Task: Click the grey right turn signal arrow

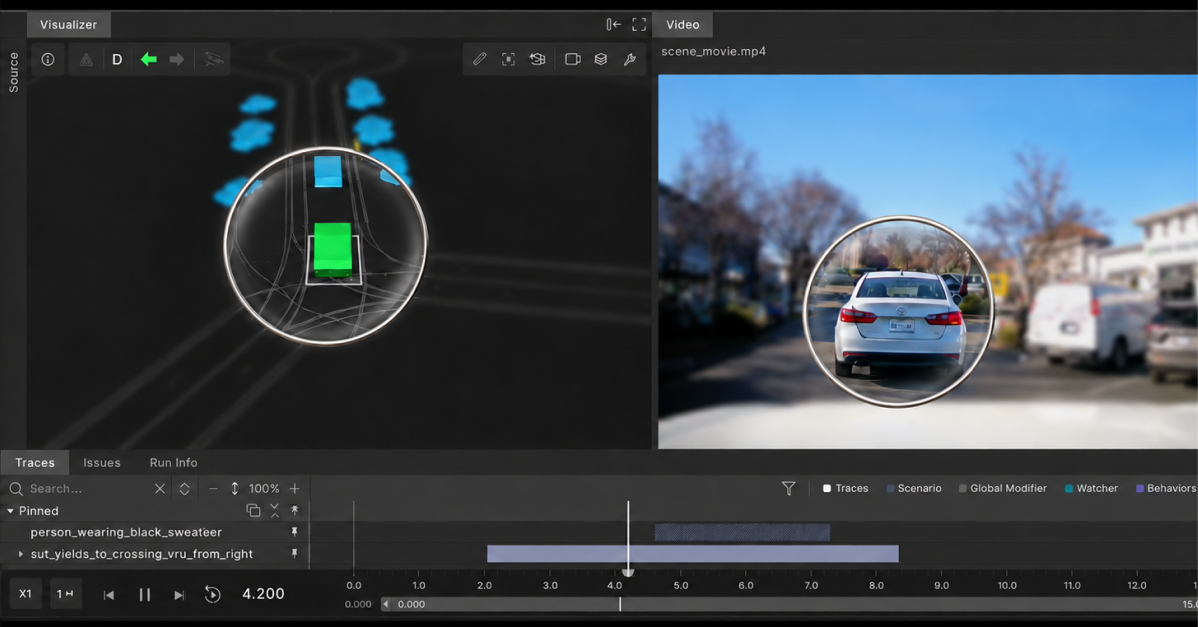Action: click(x=176, y=60)
